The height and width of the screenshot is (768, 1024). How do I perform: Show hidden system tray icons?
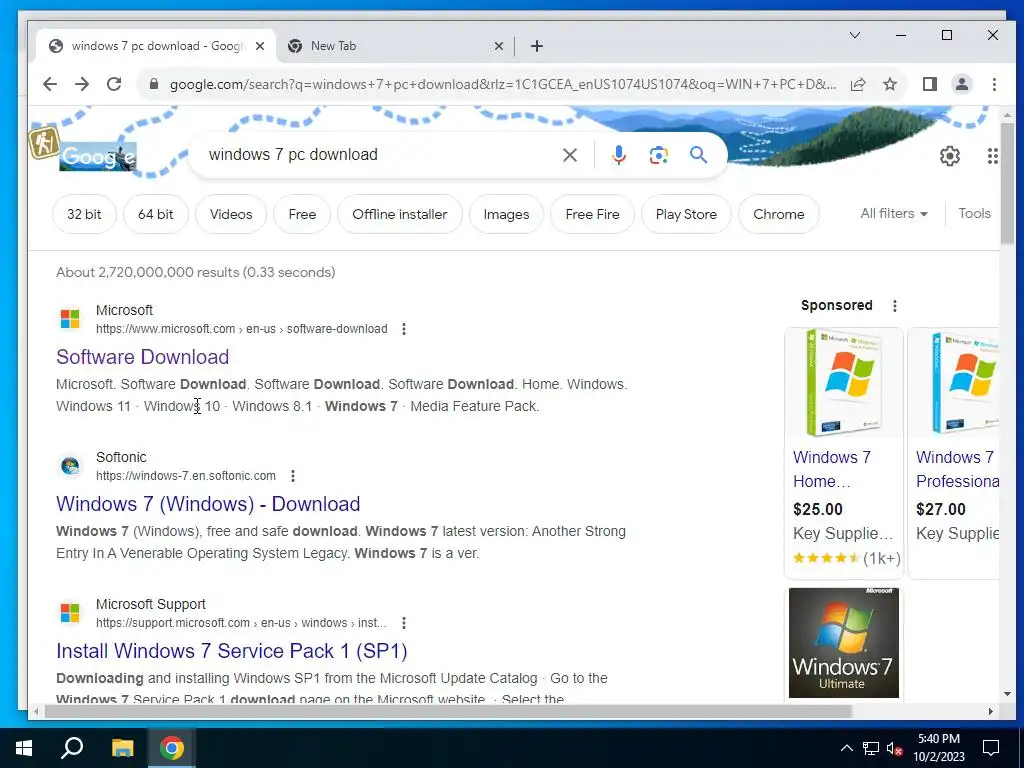[846, 748]
